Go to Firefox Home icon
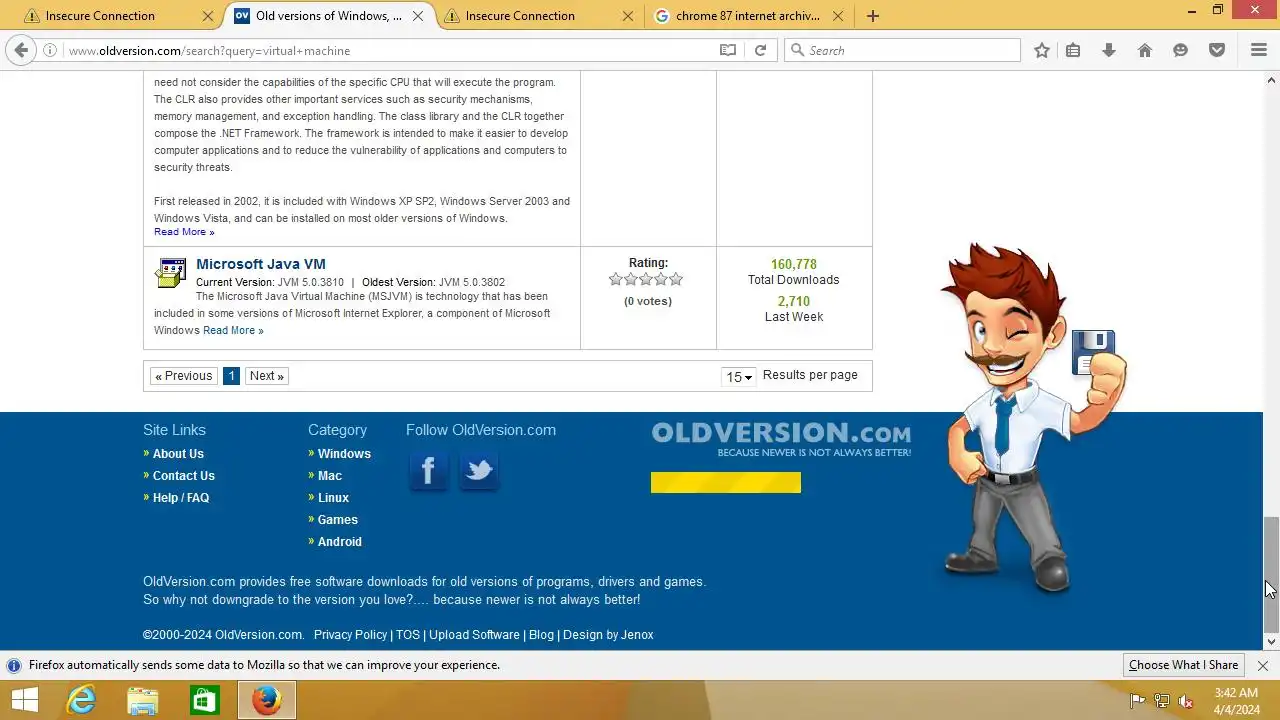This screenshot has height=720, width=1280. pyautogui.click(x=1145, y=50)
